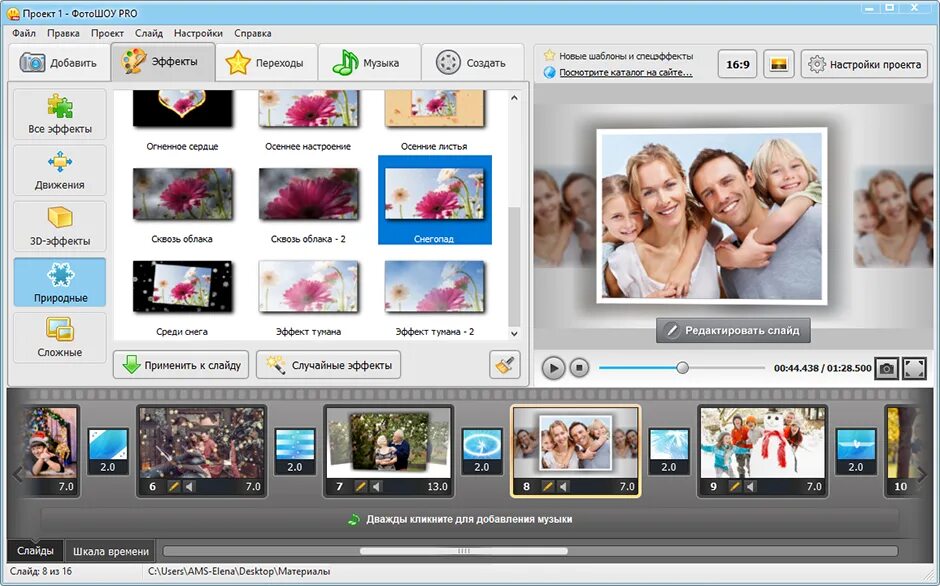The width and height of the screenshot is (940, 586).
Task: Go to the Создать tab
Action: click(x=472, y=62)
